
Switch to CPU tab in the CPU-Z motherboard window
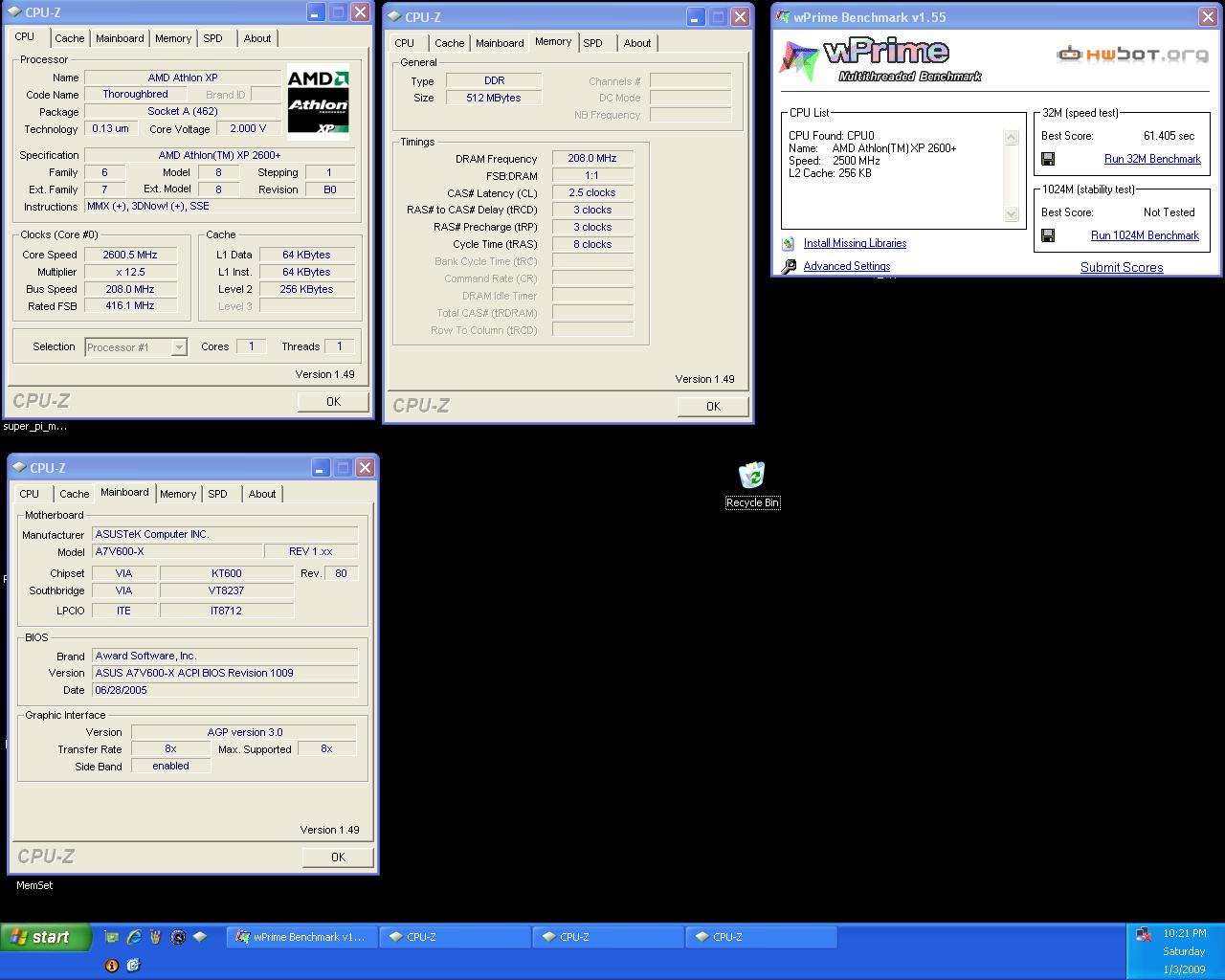tap(30, 494)
